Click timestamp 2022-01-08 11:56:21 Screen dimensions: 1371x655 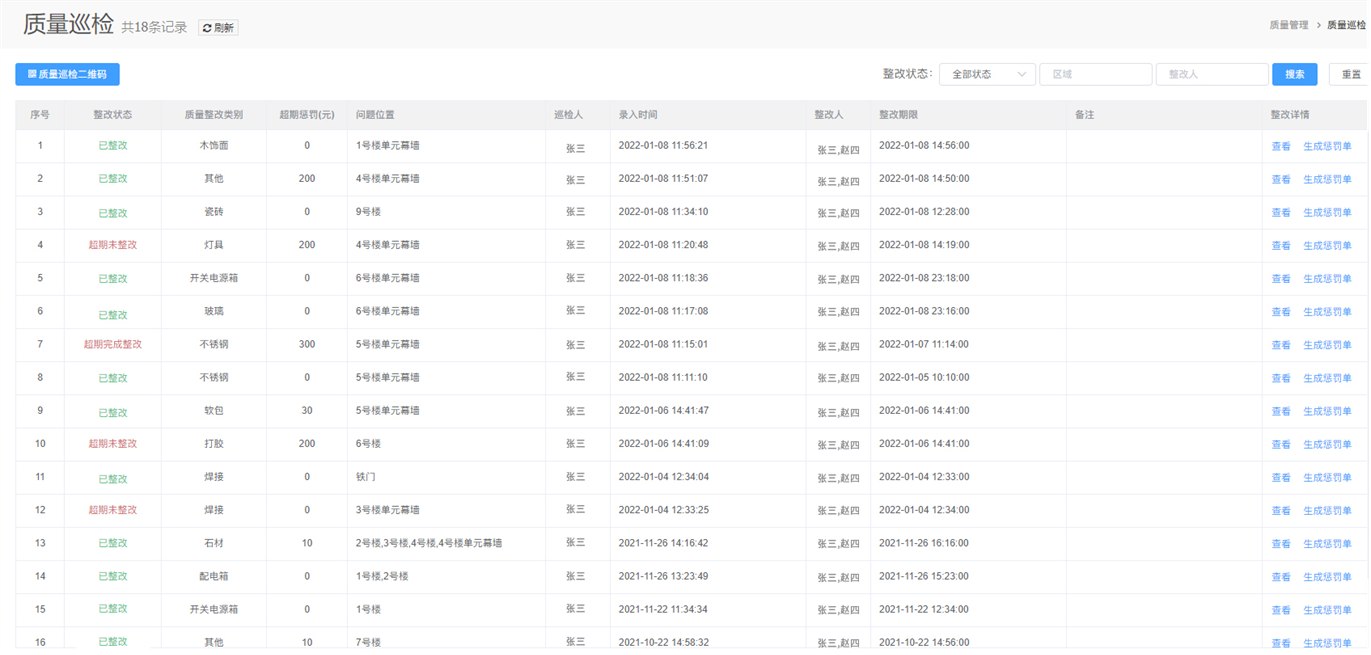(664, 145)
